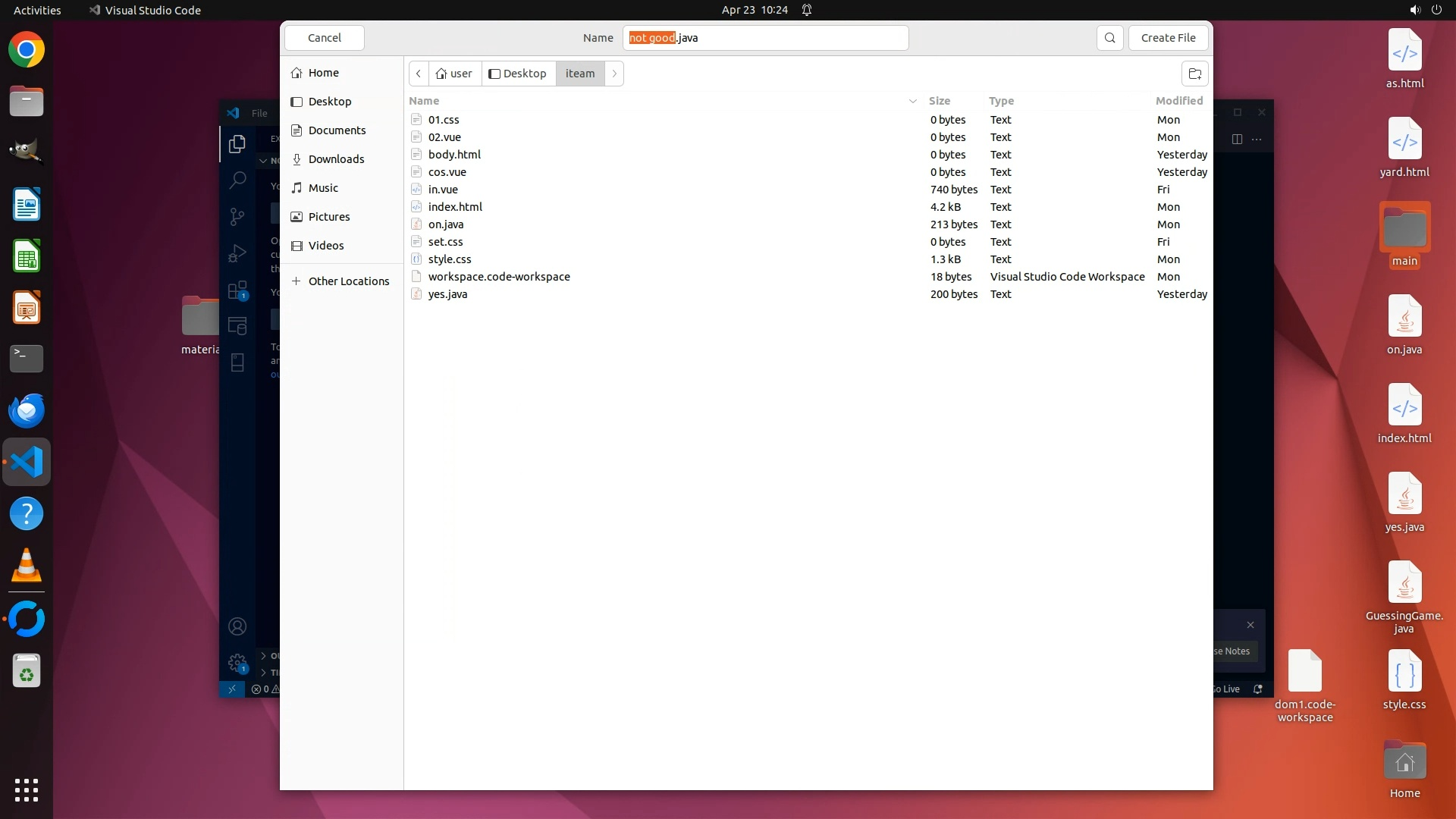Launch Google Chrome from the dock
This screenshot has height=819, width=1456.
pos(27,50)
